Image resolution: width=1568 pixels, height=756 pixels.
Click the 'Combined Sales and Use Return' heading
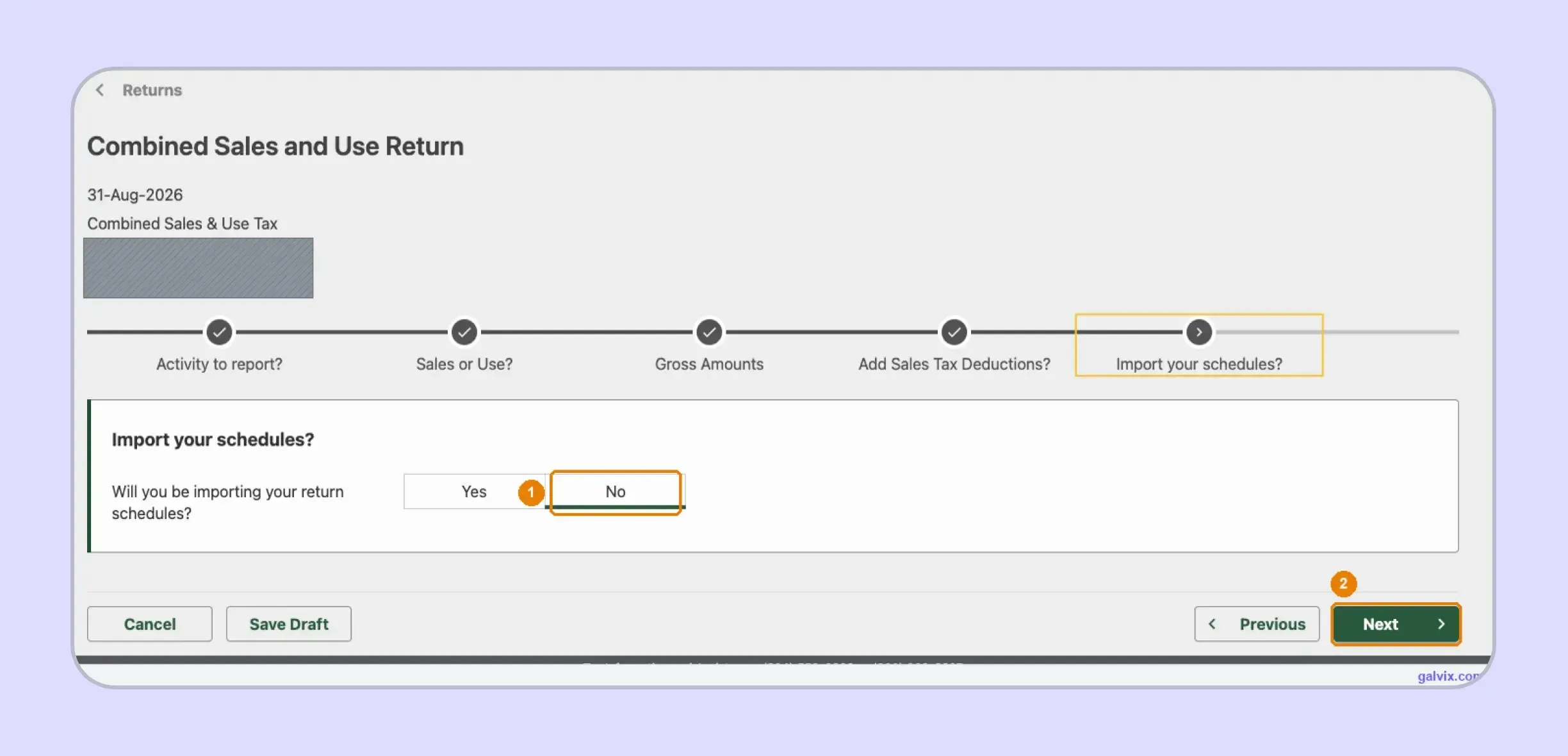(x=275, y=146)
